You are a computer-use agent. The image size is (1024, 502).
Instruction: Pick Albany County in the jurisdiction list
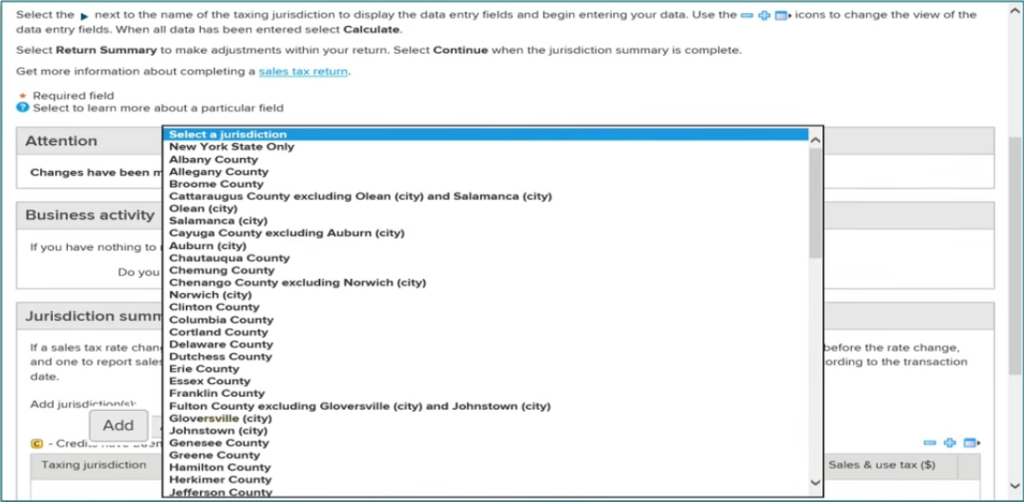pyautogui.click(x=485, y=159)
